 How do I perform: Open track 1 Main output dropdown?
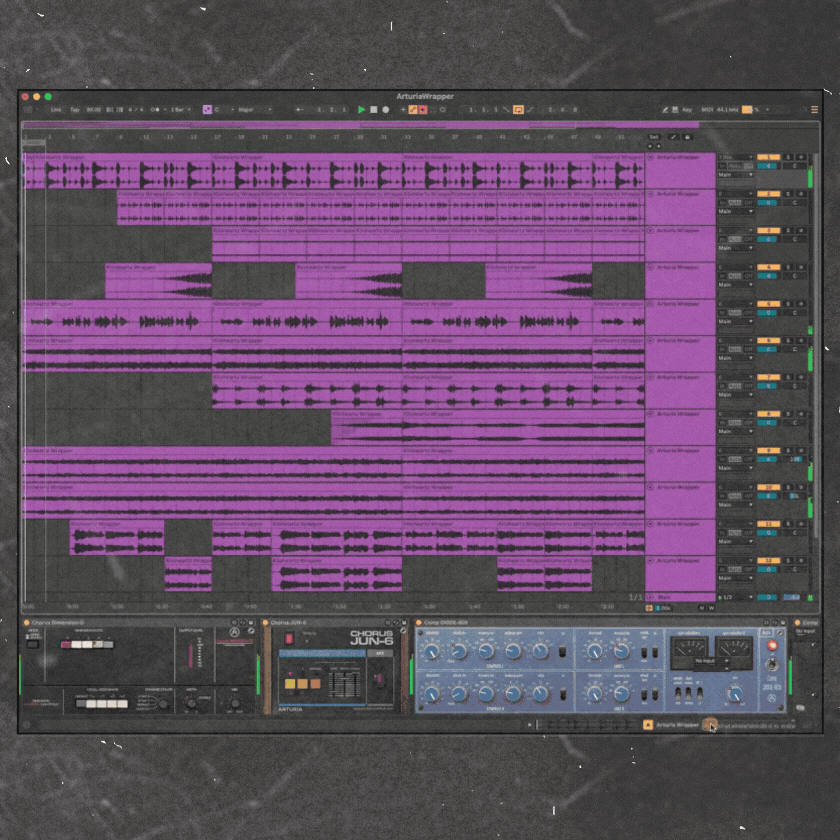pyautogui.click(x=736, y=175)
